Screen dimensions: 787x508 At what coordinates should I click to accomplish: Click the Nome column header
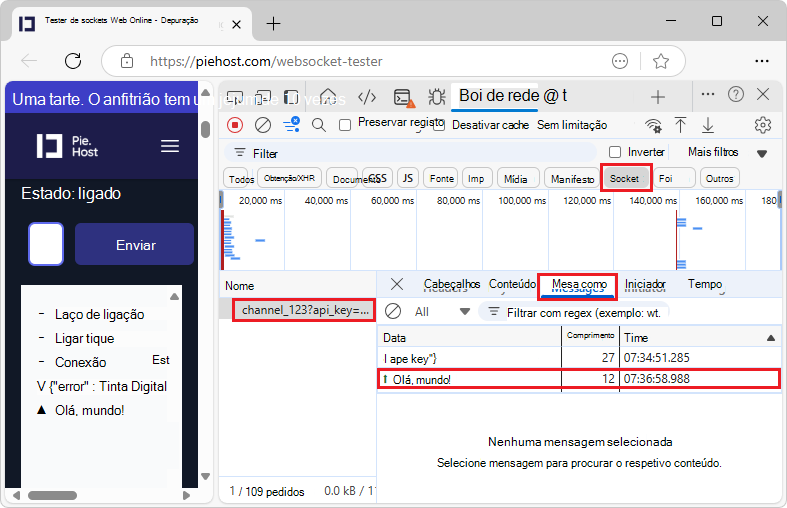pyautogui.click(x=298, y=286)
